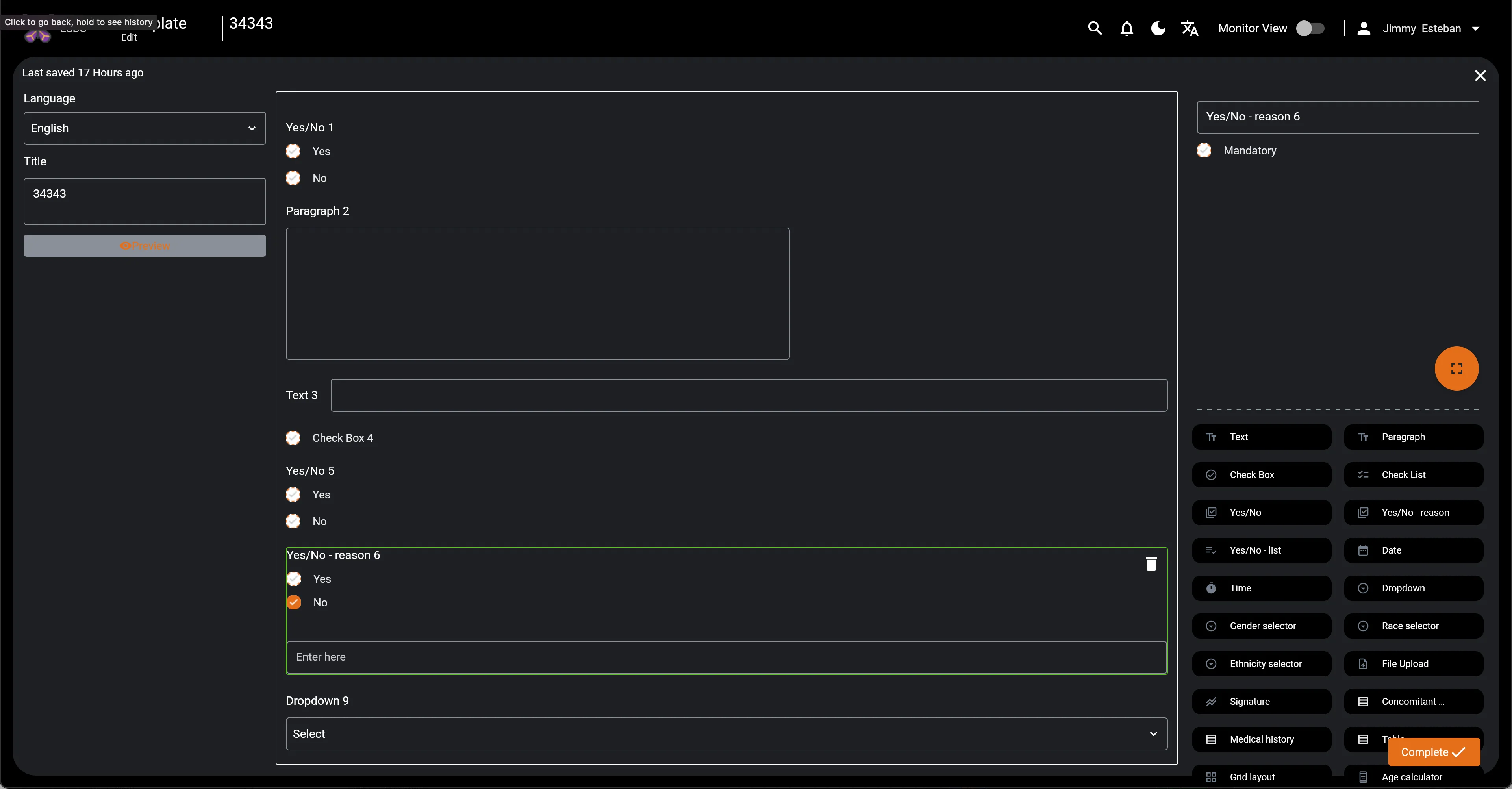This screenshot has height=789, width=1512.
Task: Click the 34343 title in header
Action: click(x=251, y=24)
